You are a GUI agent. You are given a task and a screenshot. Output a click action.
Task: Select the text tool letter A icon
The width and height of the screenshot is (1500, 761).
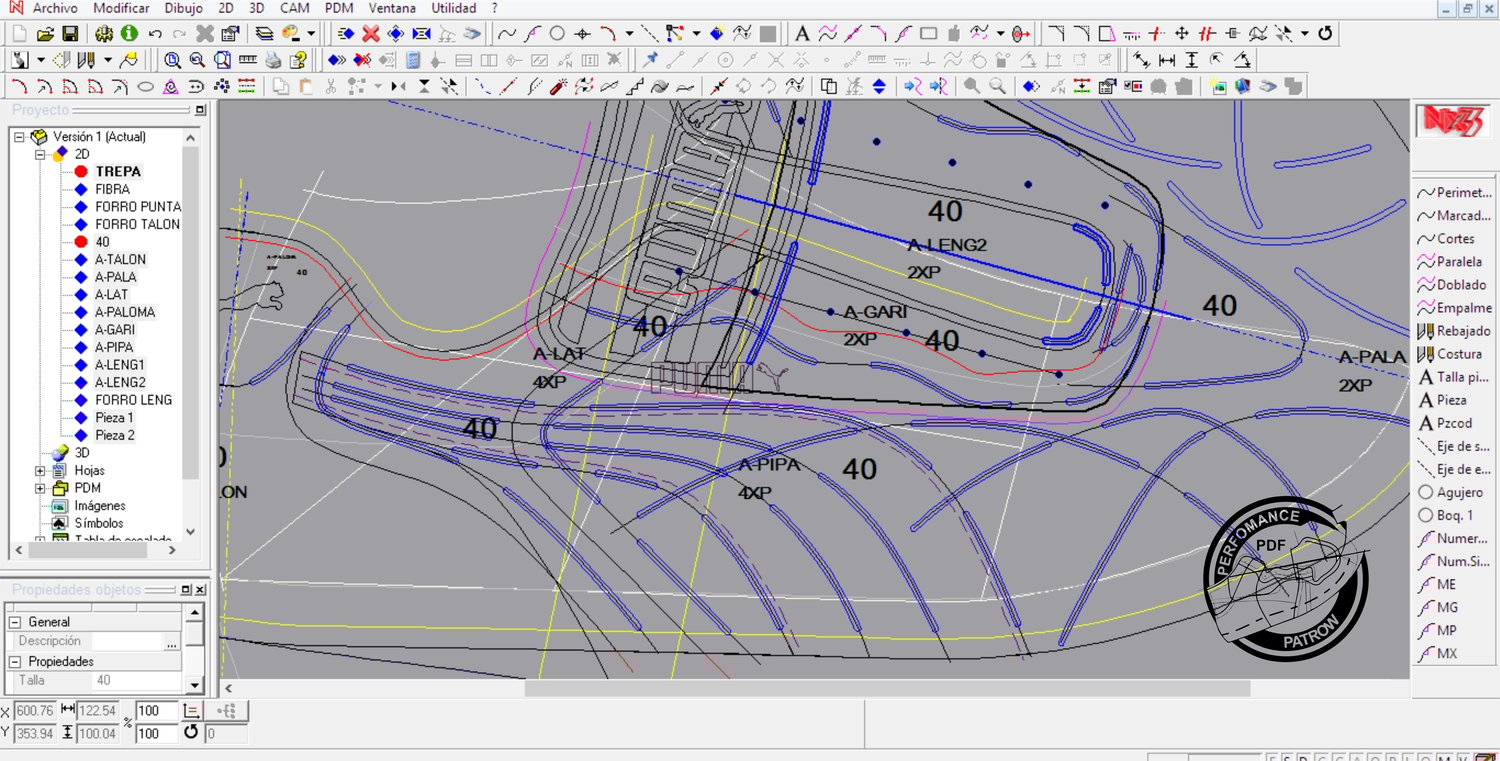[x=802, y=33]
